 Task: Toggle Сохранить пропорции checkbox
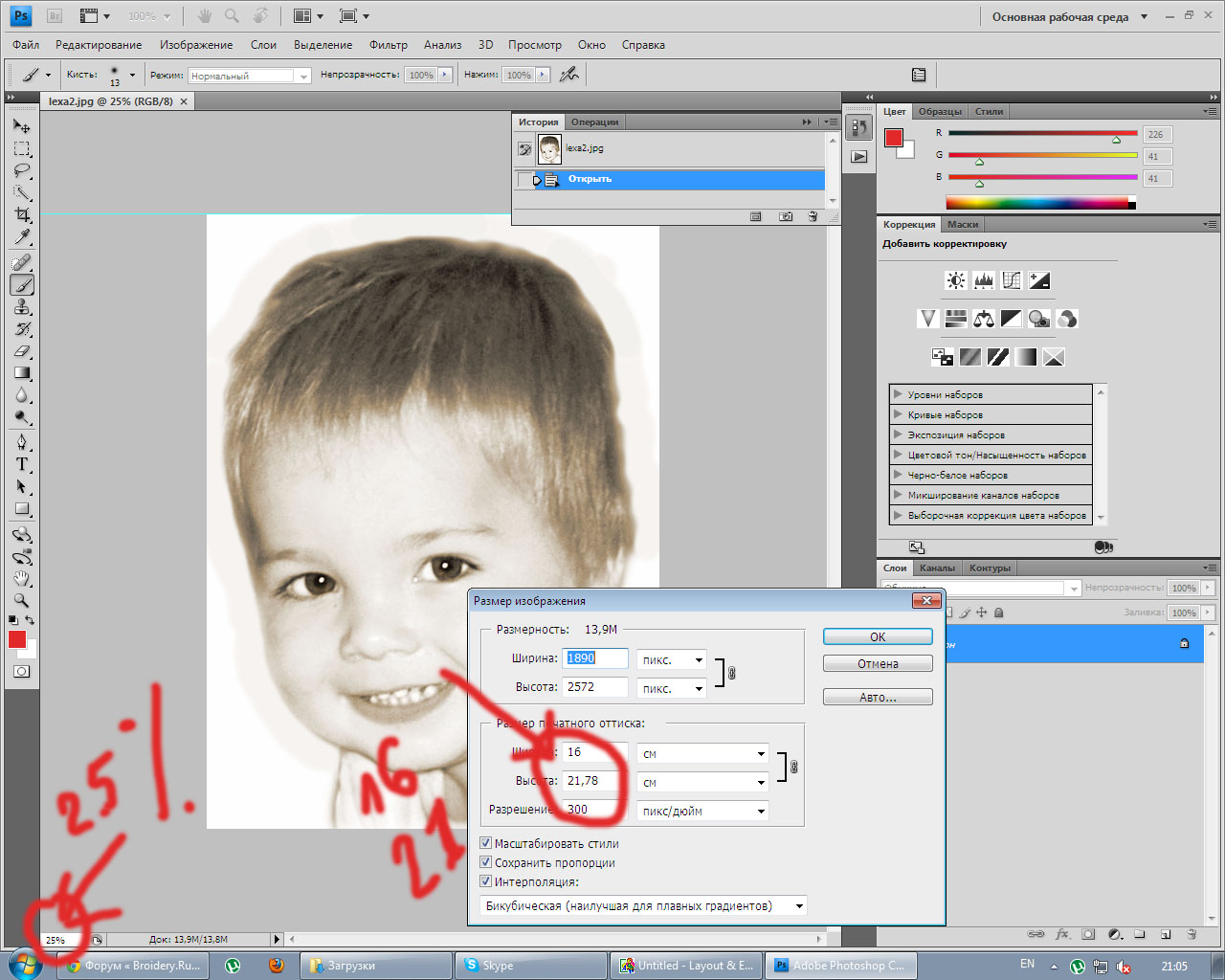click(485, 862)
